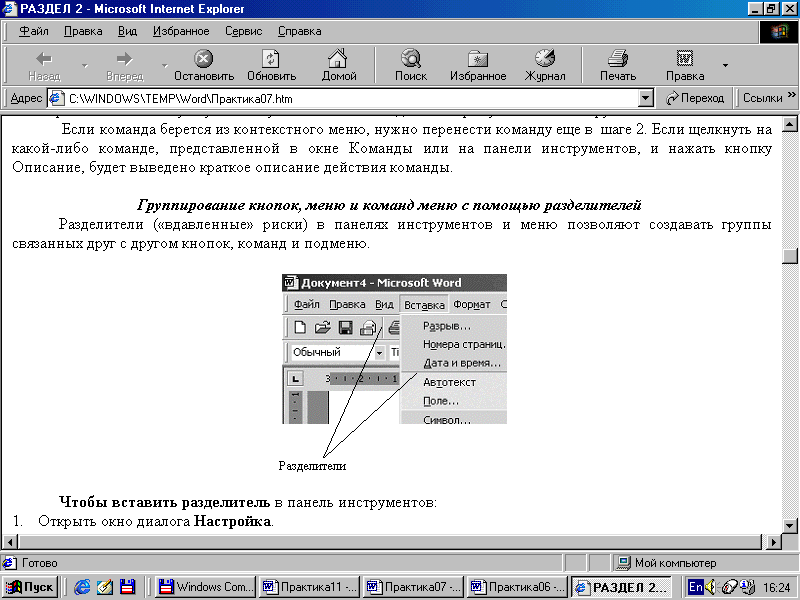Image resolution: width=800 pixels, height=600 pixels.
Task: Open dropdown arrow next to Вперед
Action: 164,65
